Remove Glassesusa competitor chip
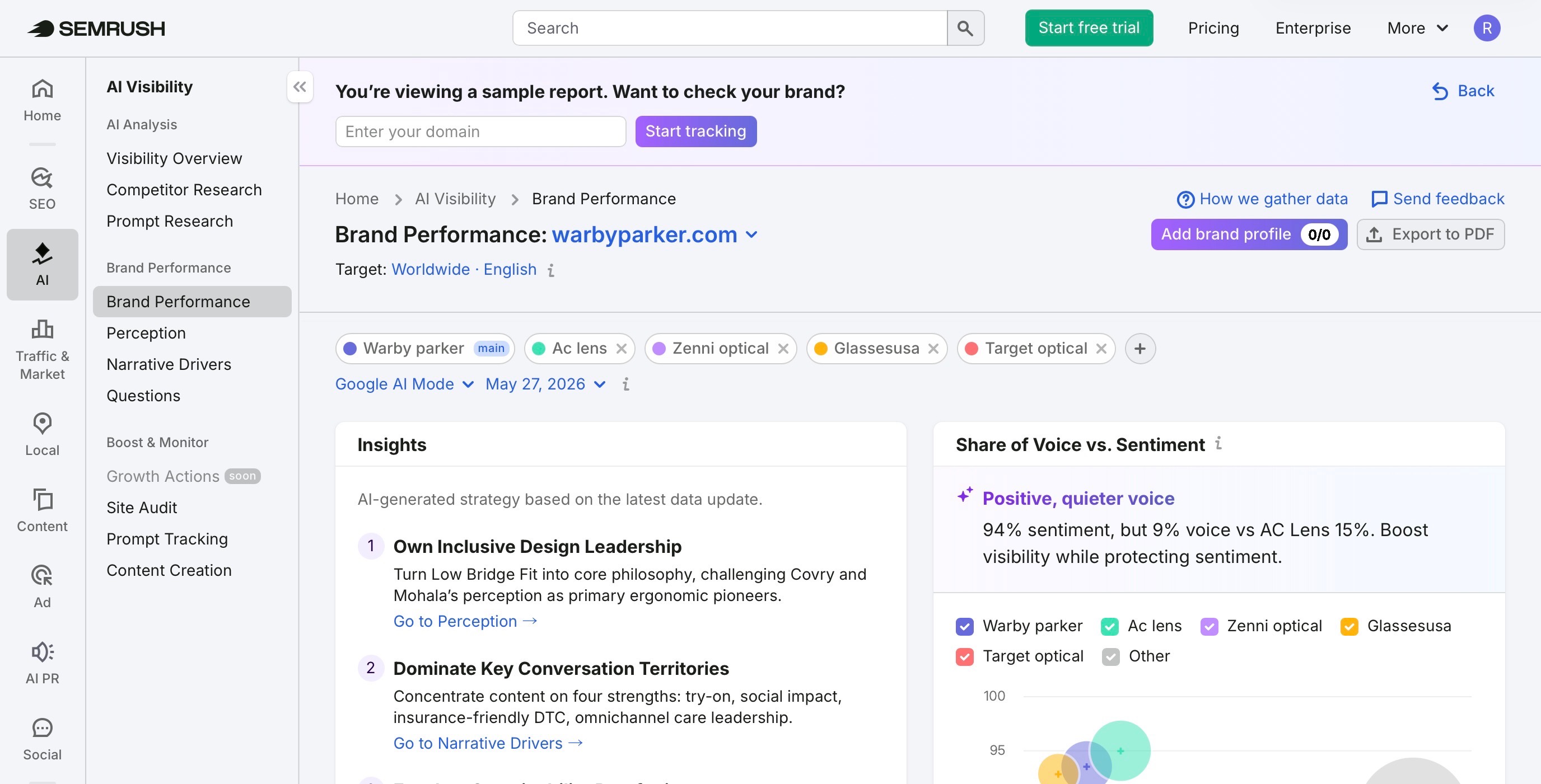The height and width of the screenshot is (784, 1541). click(x=933, y=349)
